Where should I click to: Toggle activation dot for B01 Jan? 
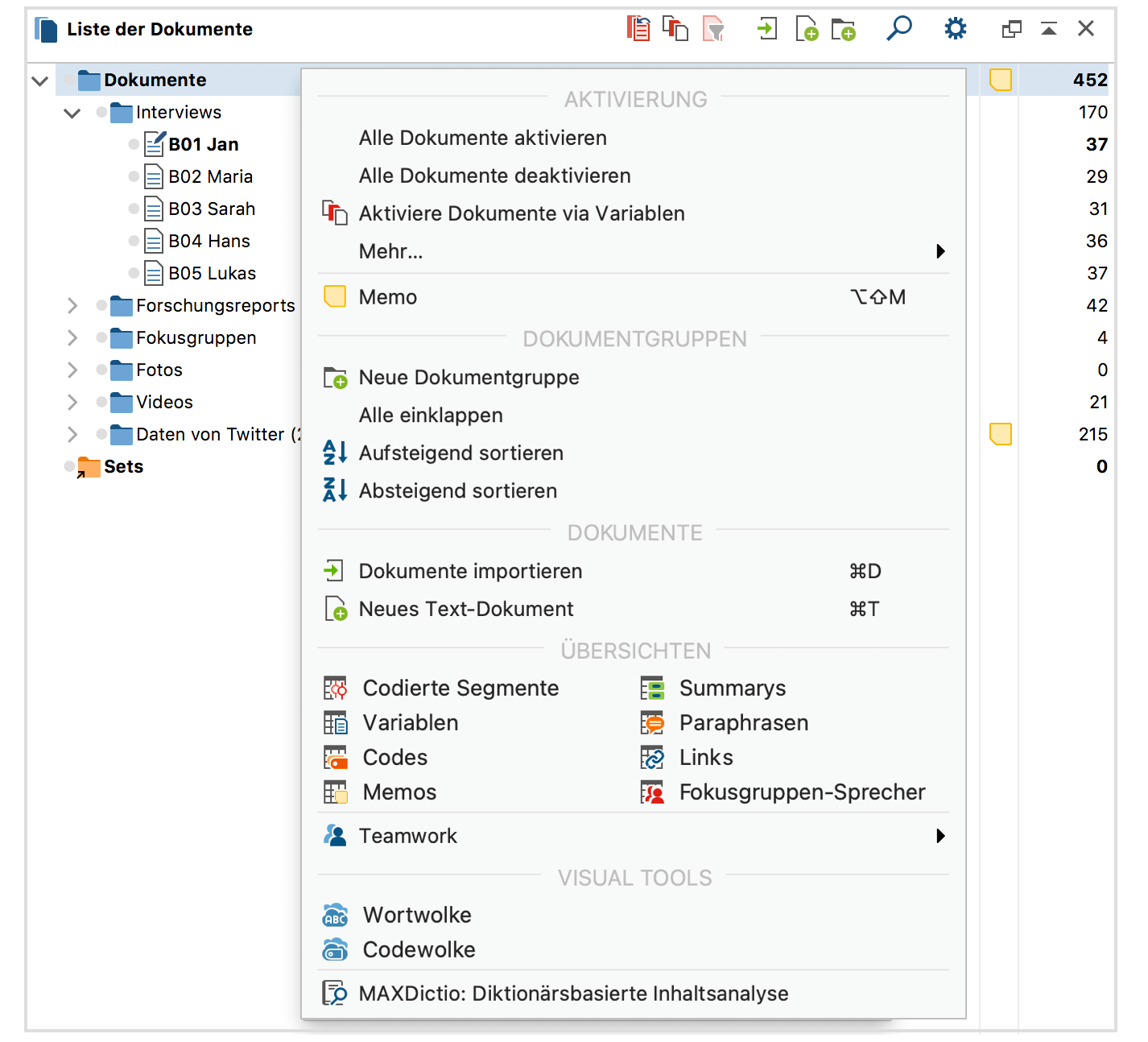(x=134, y=144)
